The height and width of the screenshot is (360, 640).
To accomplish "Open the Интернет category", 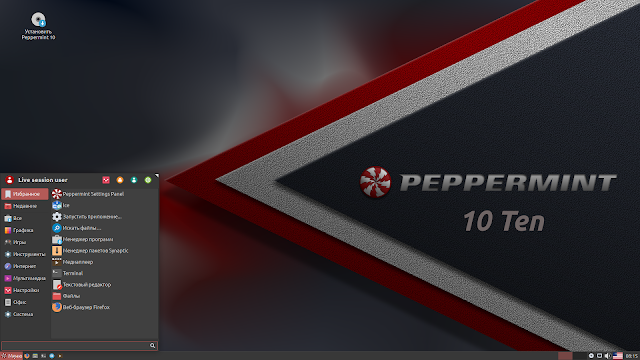I will coord(25,266).
